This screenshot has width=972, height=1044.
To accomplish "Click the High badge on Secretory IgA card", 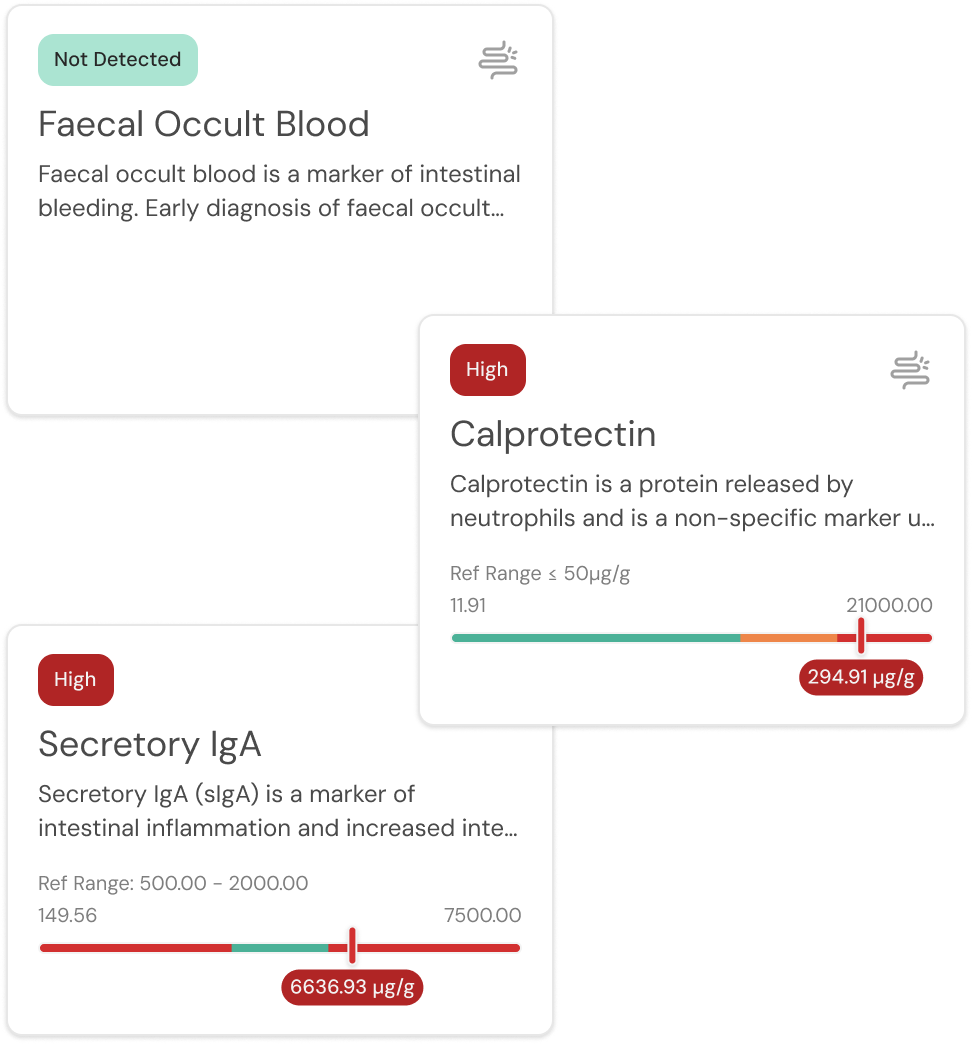I will (75, 680).
